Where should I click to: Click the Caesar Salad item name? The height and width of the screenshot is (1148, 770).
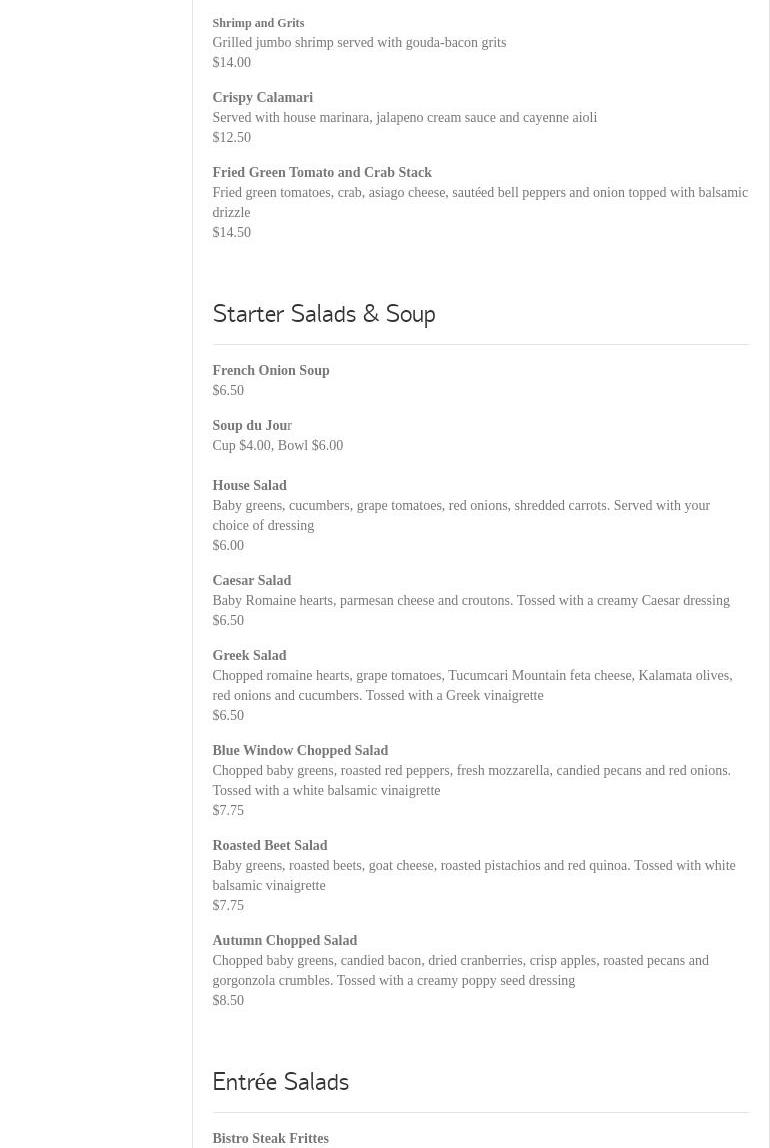coord(251,580)
